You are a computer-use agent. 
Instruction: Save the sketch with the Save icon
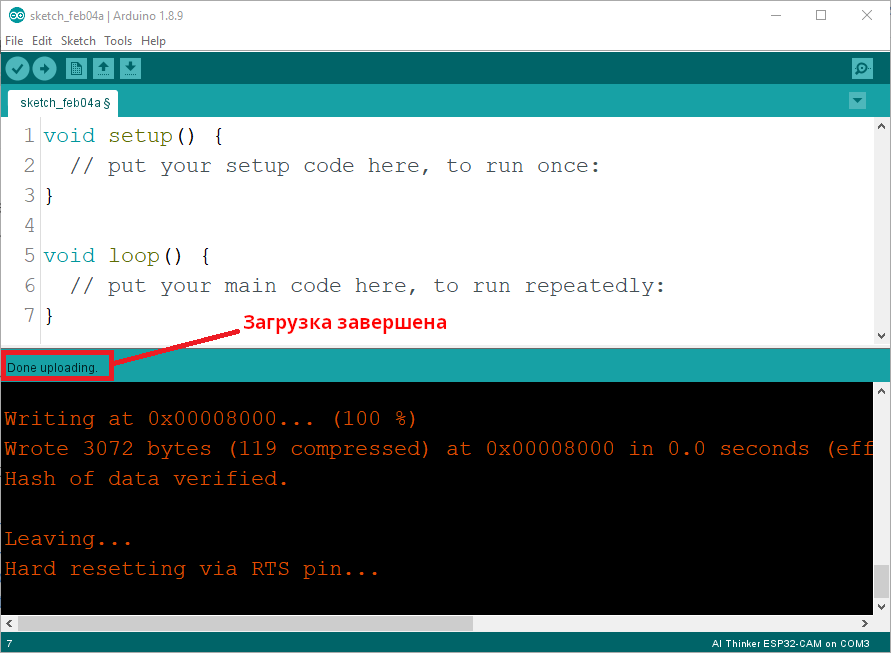(x=130, y=68)
